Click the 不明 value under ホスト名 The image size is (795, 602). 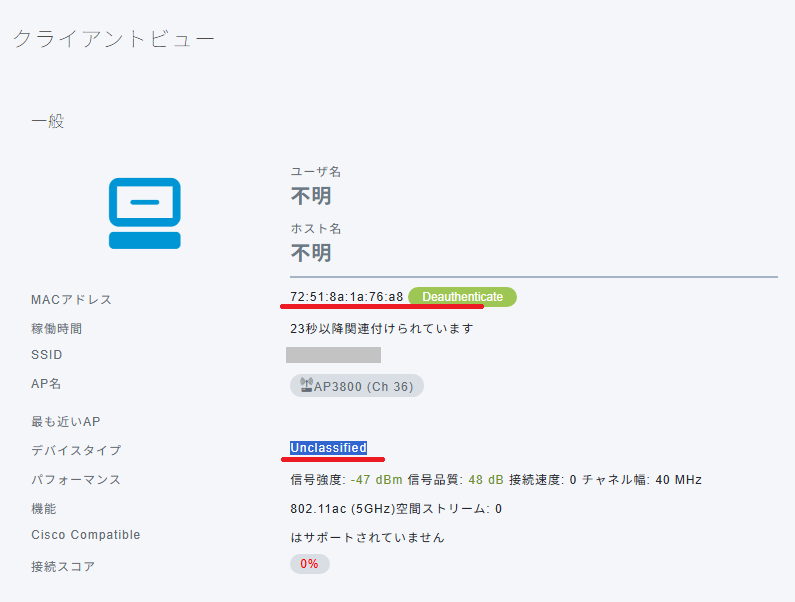tap(311, 253)
